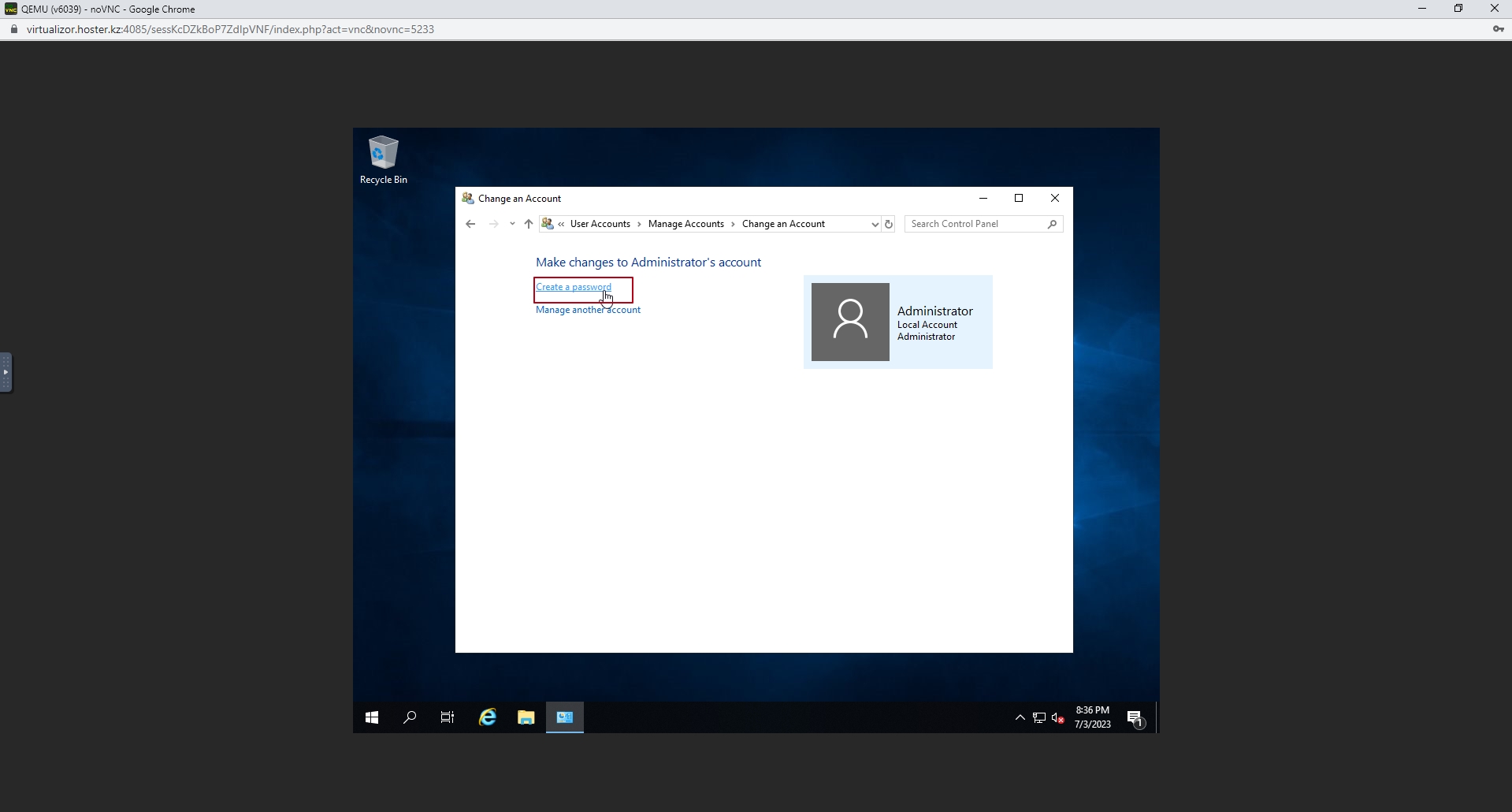Click the Back arrow in Control Panel
The width and height of the screenshot is (1512, 812).
tap(470, 224)
